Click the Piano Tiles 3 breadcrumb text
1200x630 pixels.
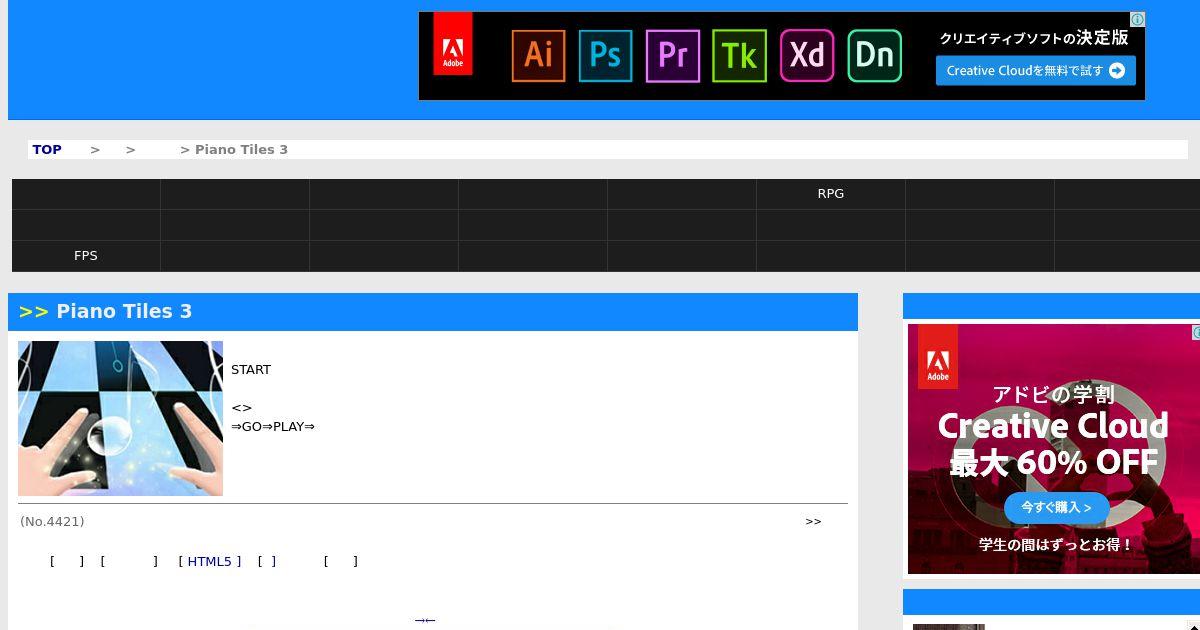[241, 149]
